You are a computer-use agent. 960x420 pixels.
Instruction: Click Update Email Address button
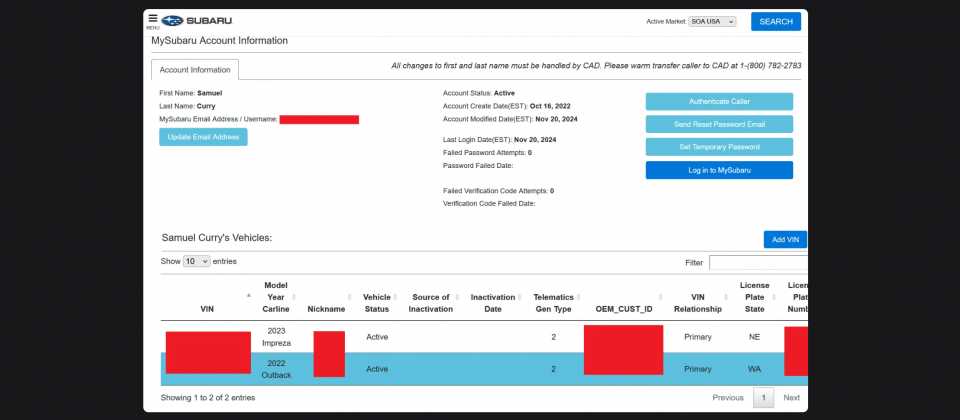point(203,137)
